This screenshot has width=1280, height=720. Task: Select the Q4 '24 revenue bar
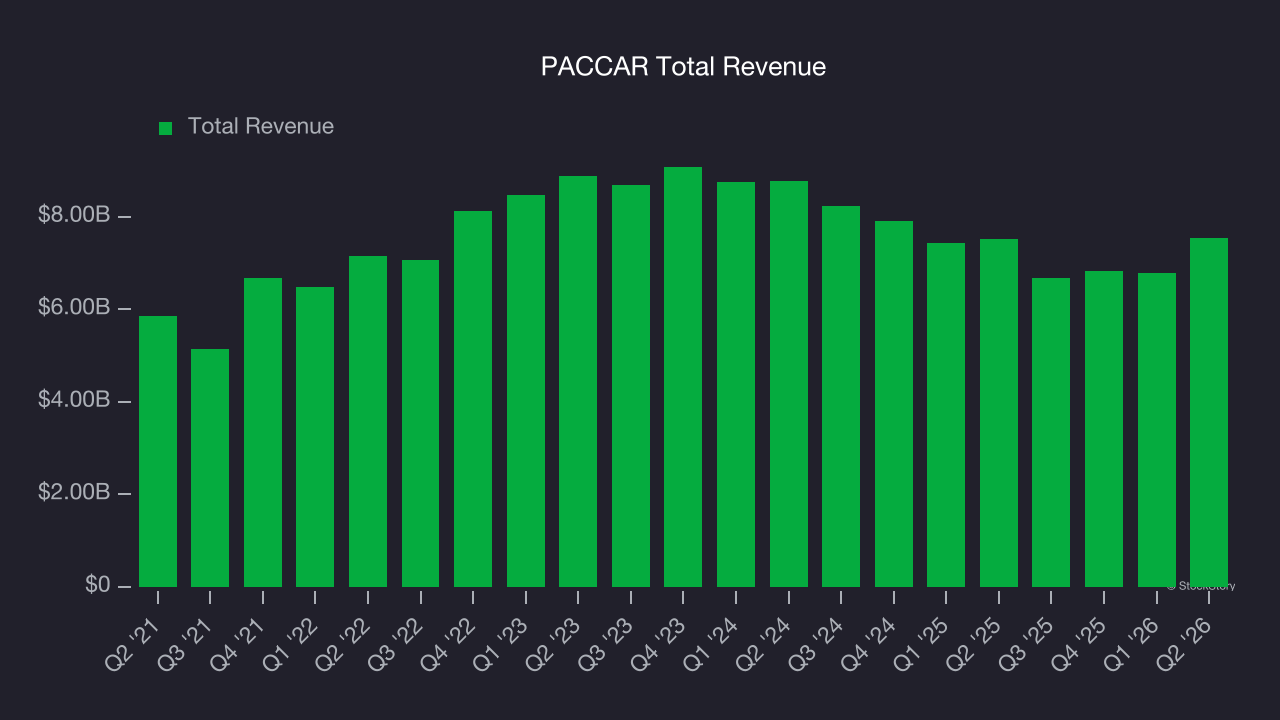(x=894, y=404)
